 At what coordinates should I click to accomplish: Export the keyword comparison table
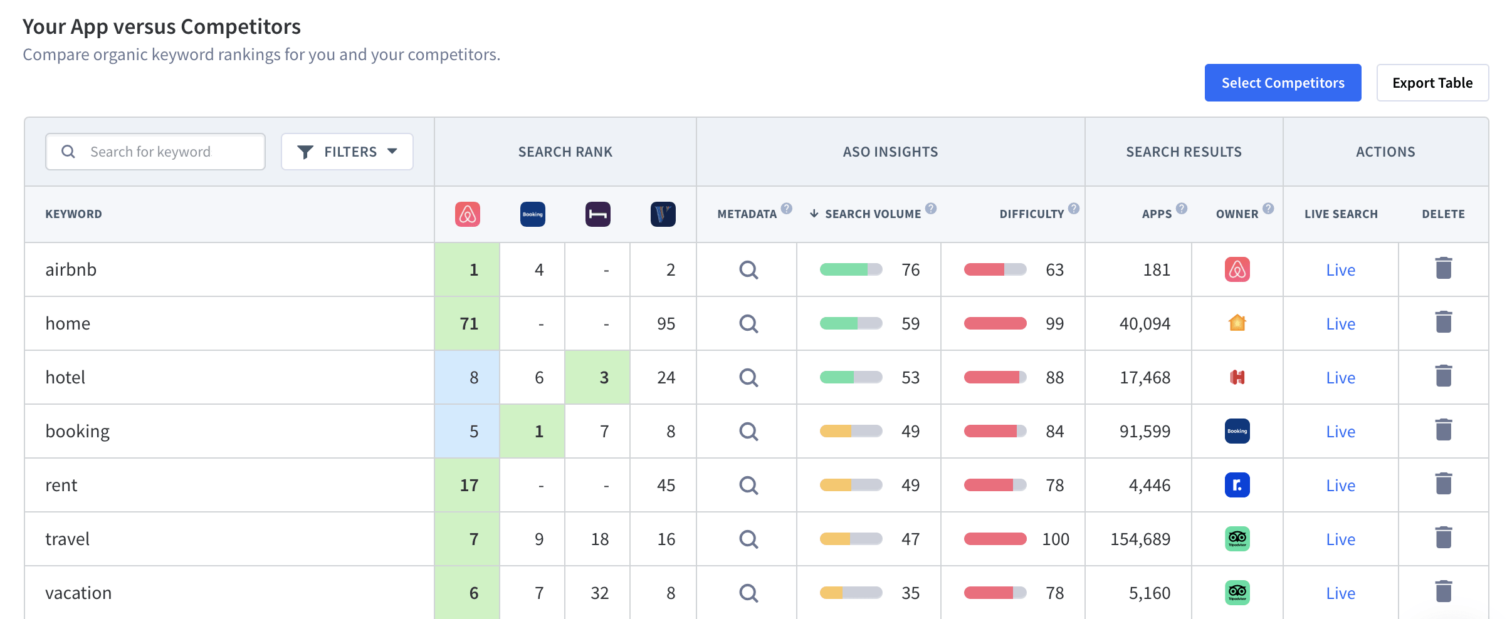pyautogui.click(x=1432, y=83)
